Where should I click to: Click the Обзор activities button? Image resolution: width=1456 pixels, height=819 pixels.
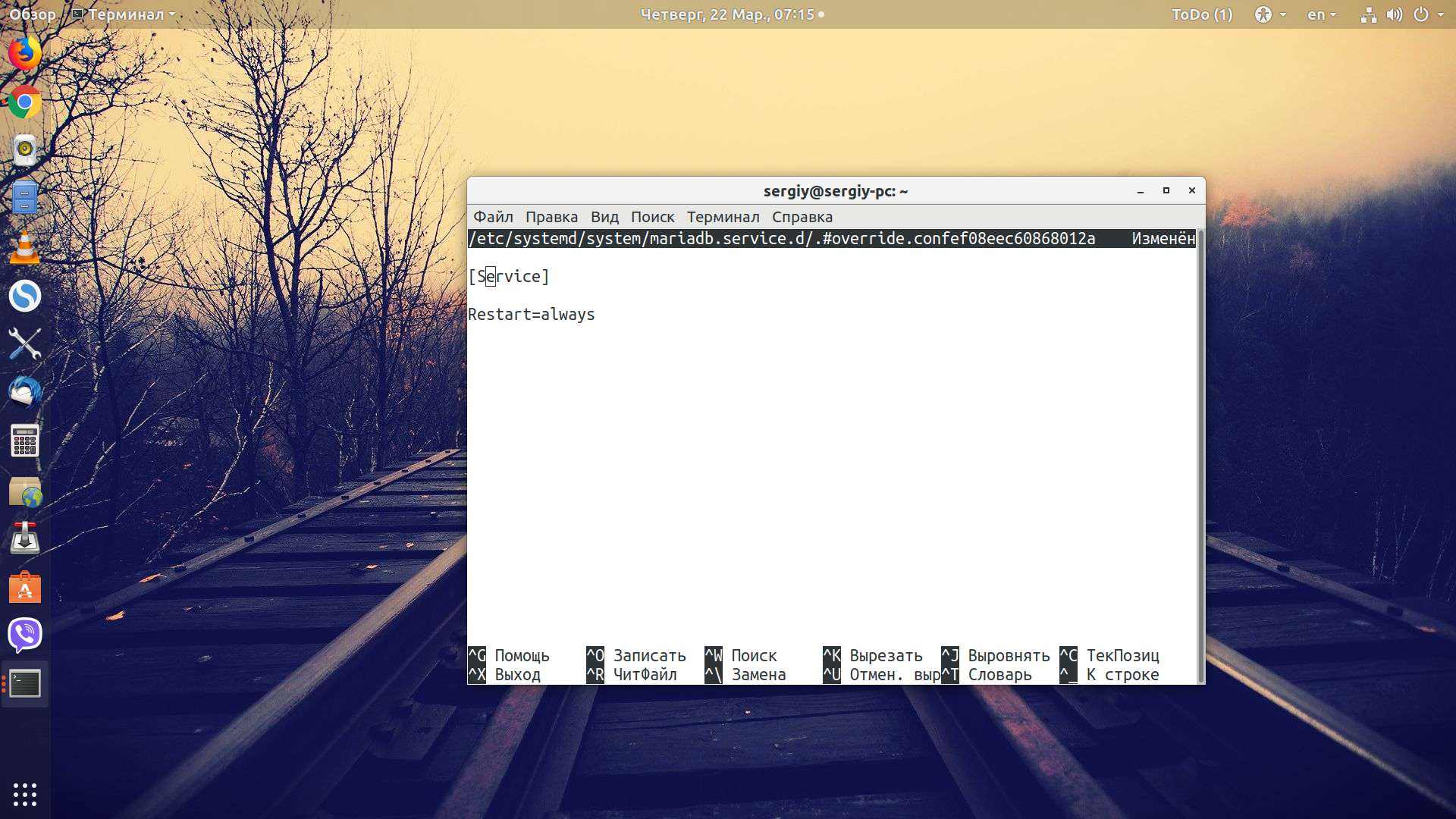[x=33, y=14]
